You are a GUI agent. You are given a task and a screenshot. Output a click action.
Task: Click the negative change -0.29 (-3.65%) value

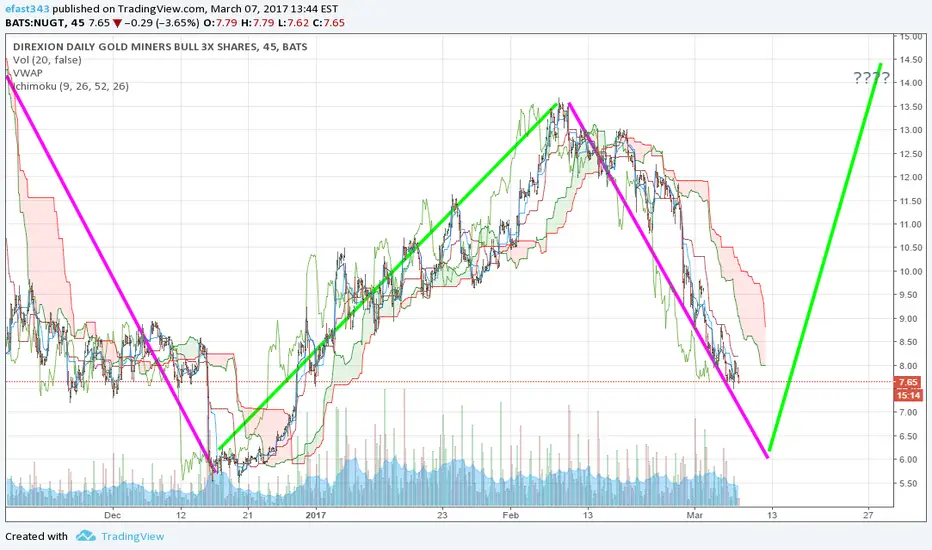coord(162,23)
